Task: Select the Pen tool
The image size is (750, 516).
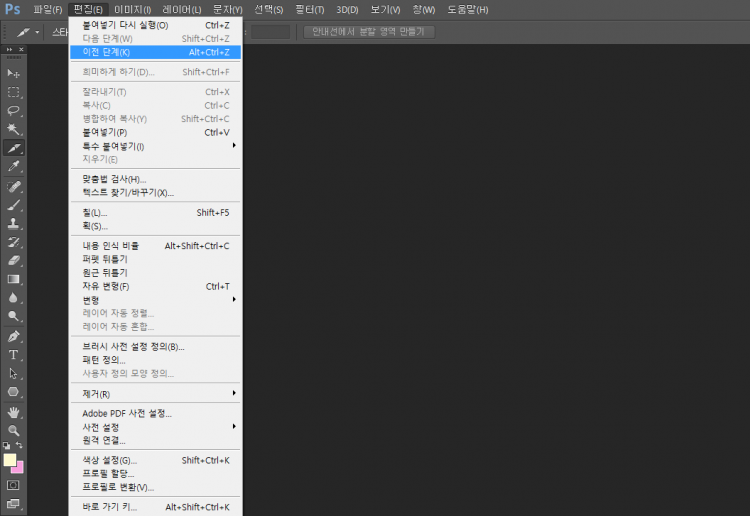Action: [14, 336]
